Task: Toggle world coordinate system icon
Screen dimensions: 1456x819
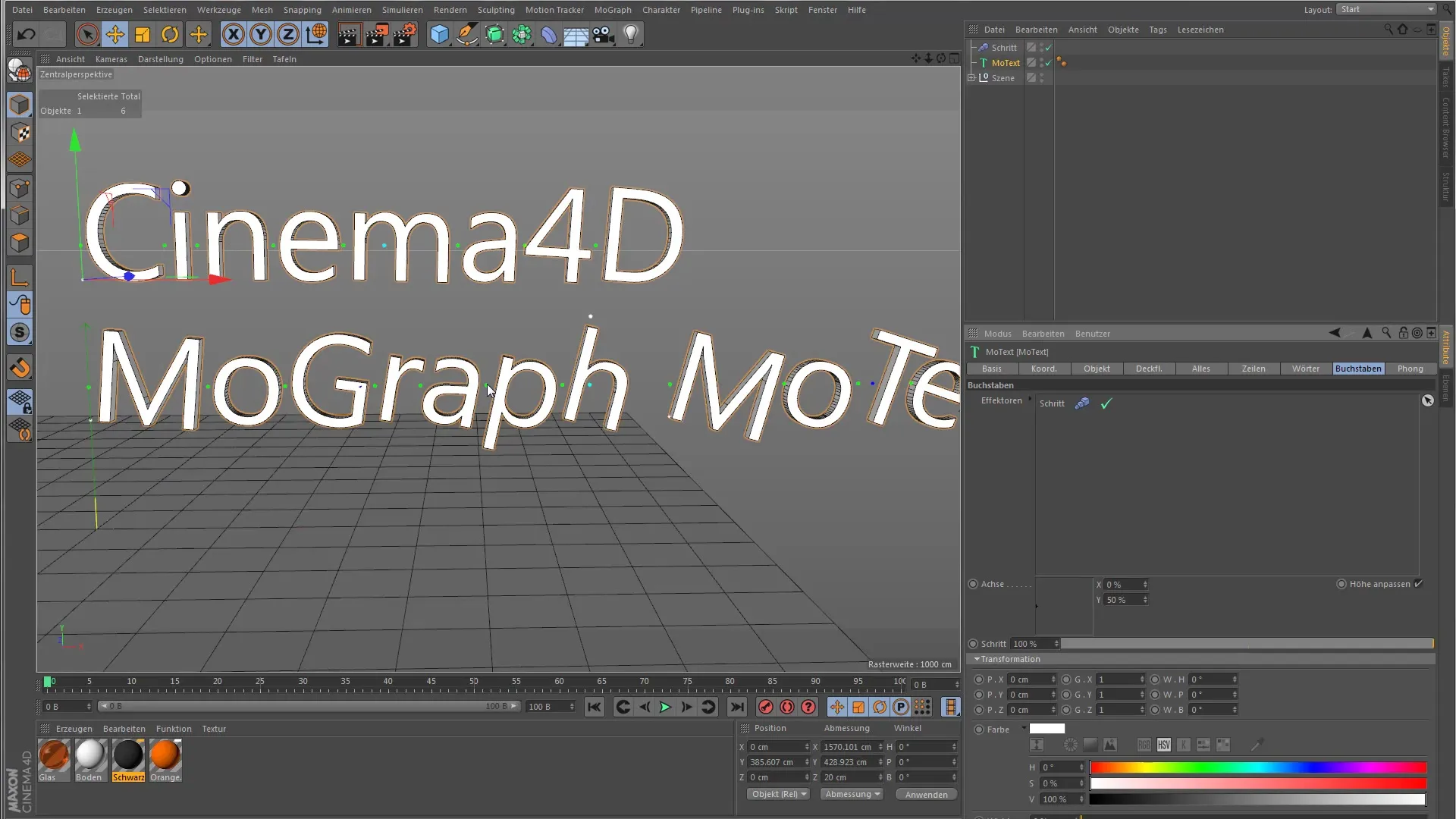Action: tap(316, 34)
